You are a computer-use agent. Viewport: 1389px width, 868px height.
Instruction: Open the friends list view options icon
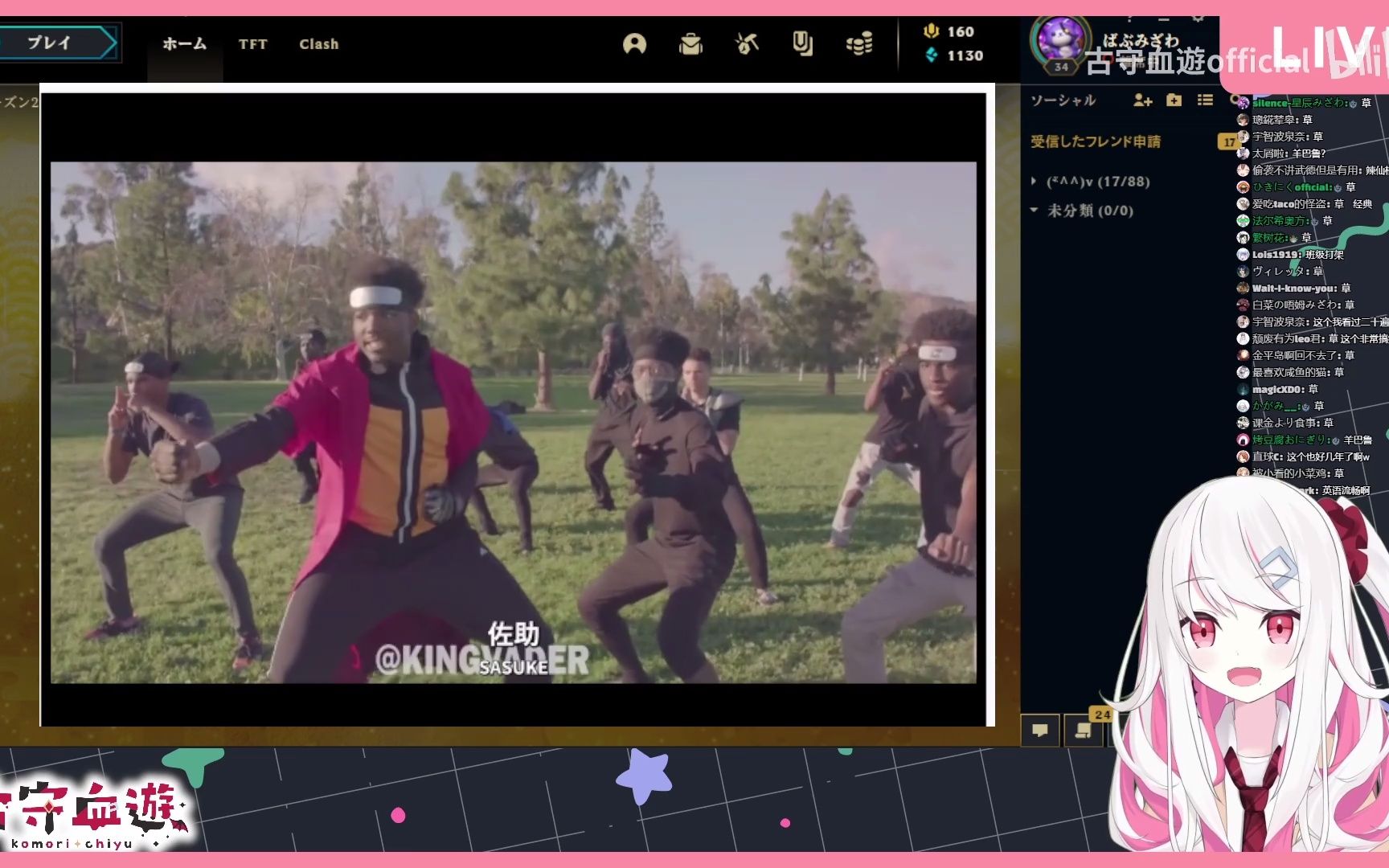tap(1204, 100)
